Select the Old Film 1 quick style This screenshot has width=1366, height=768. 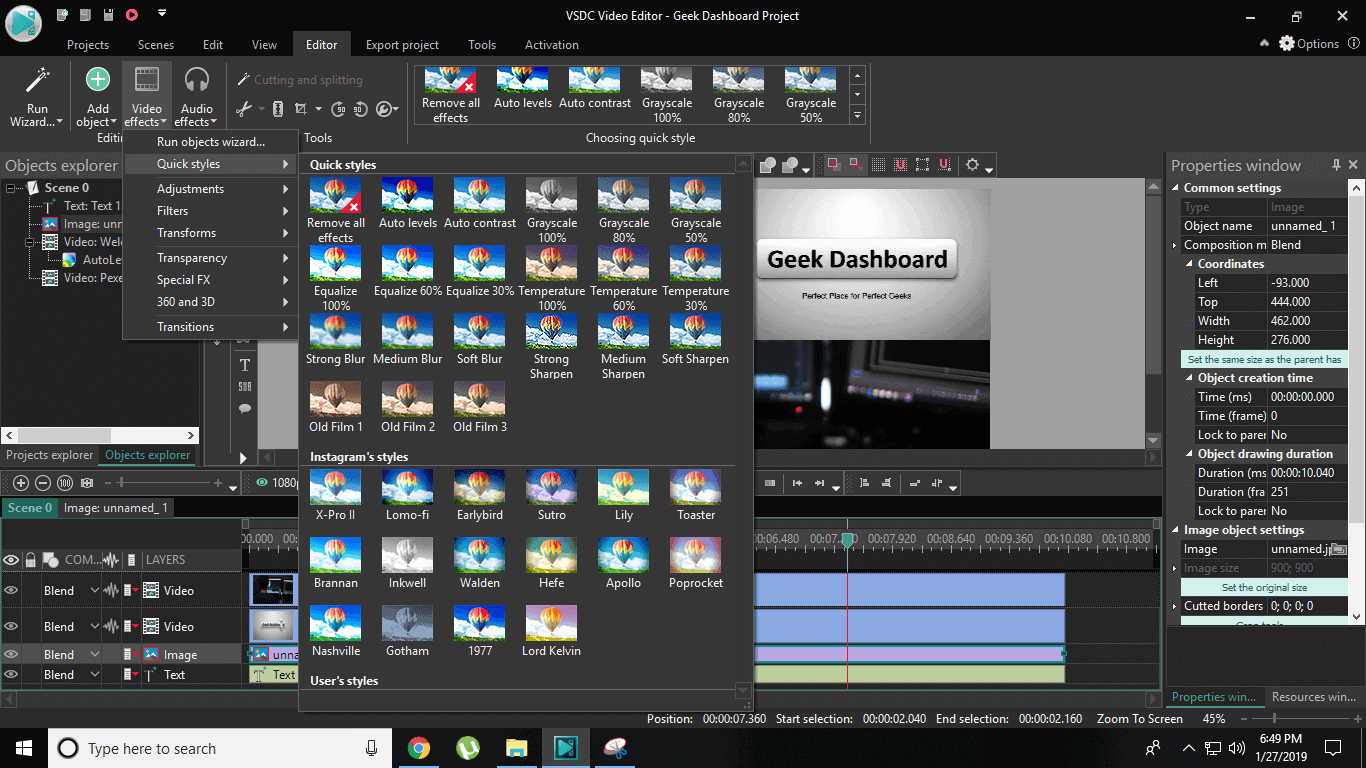point(336,408)
